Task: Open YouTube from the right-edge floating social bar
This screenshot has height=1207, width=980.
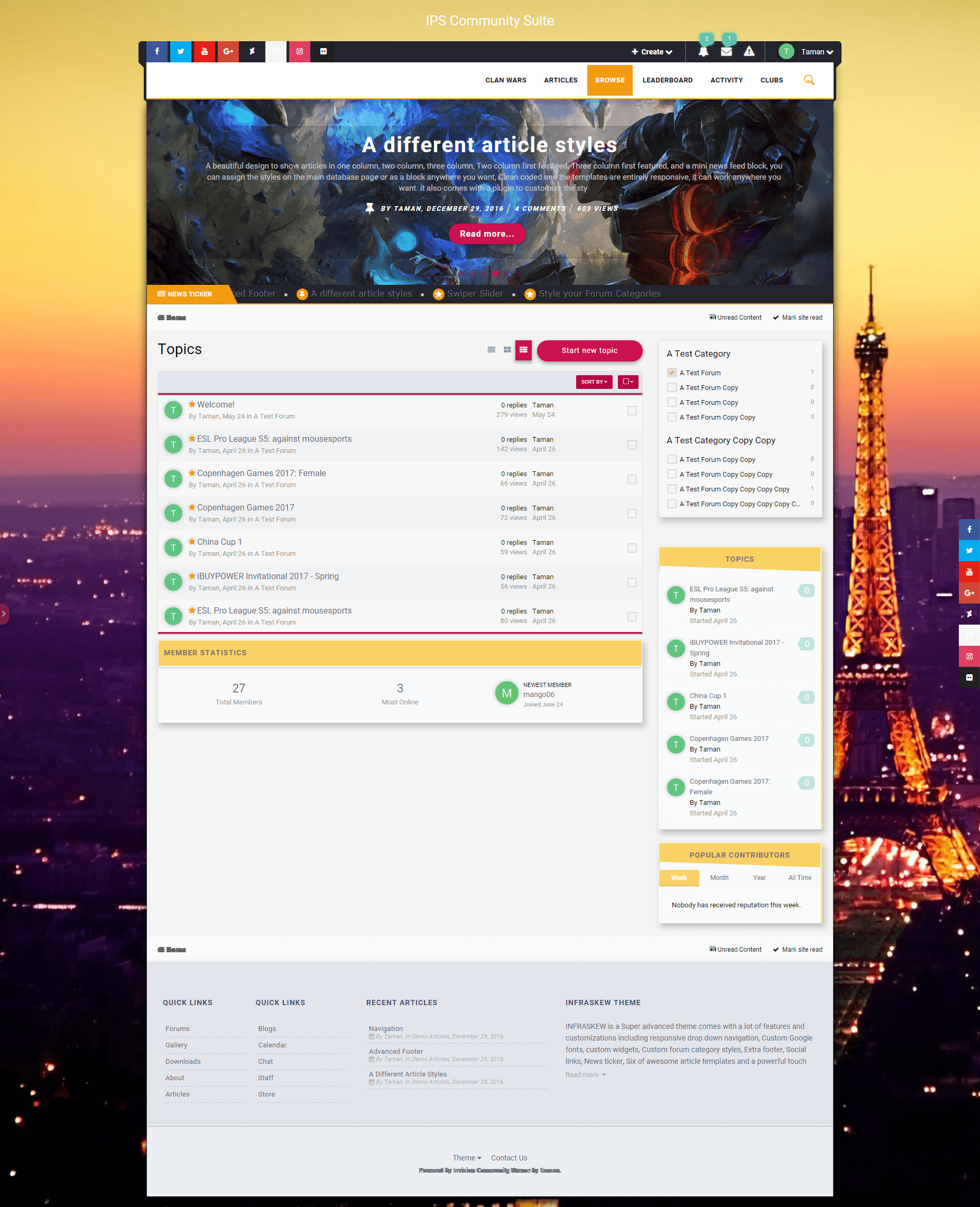Action: pos(969,572)
